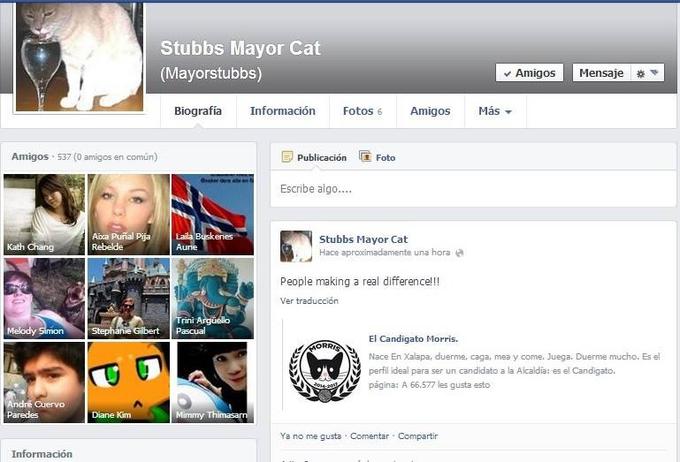Image resolution: width=680 pixels, height=462 pixels.
Task: Click the shared page description text
Action: (514, 364)
